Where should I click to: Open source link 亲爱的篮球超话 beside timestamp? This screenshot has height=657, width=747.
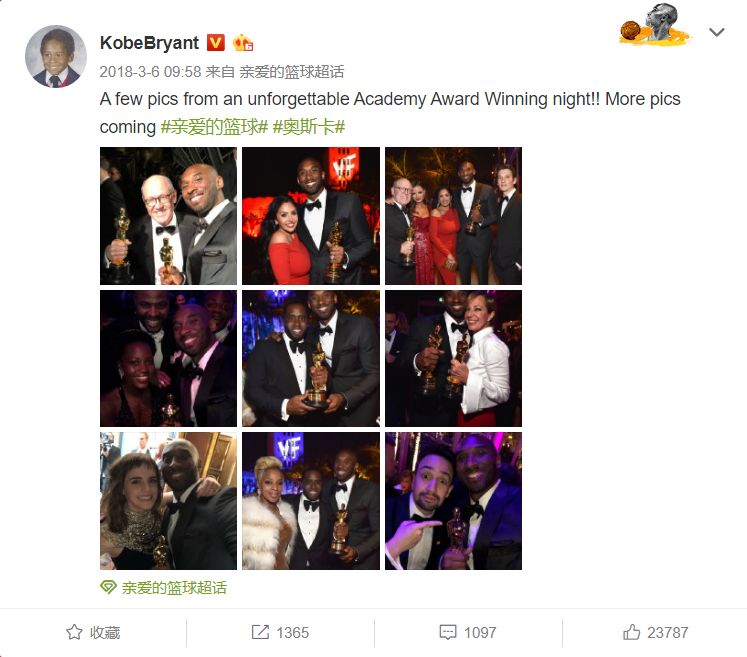[x=292, y=72]
